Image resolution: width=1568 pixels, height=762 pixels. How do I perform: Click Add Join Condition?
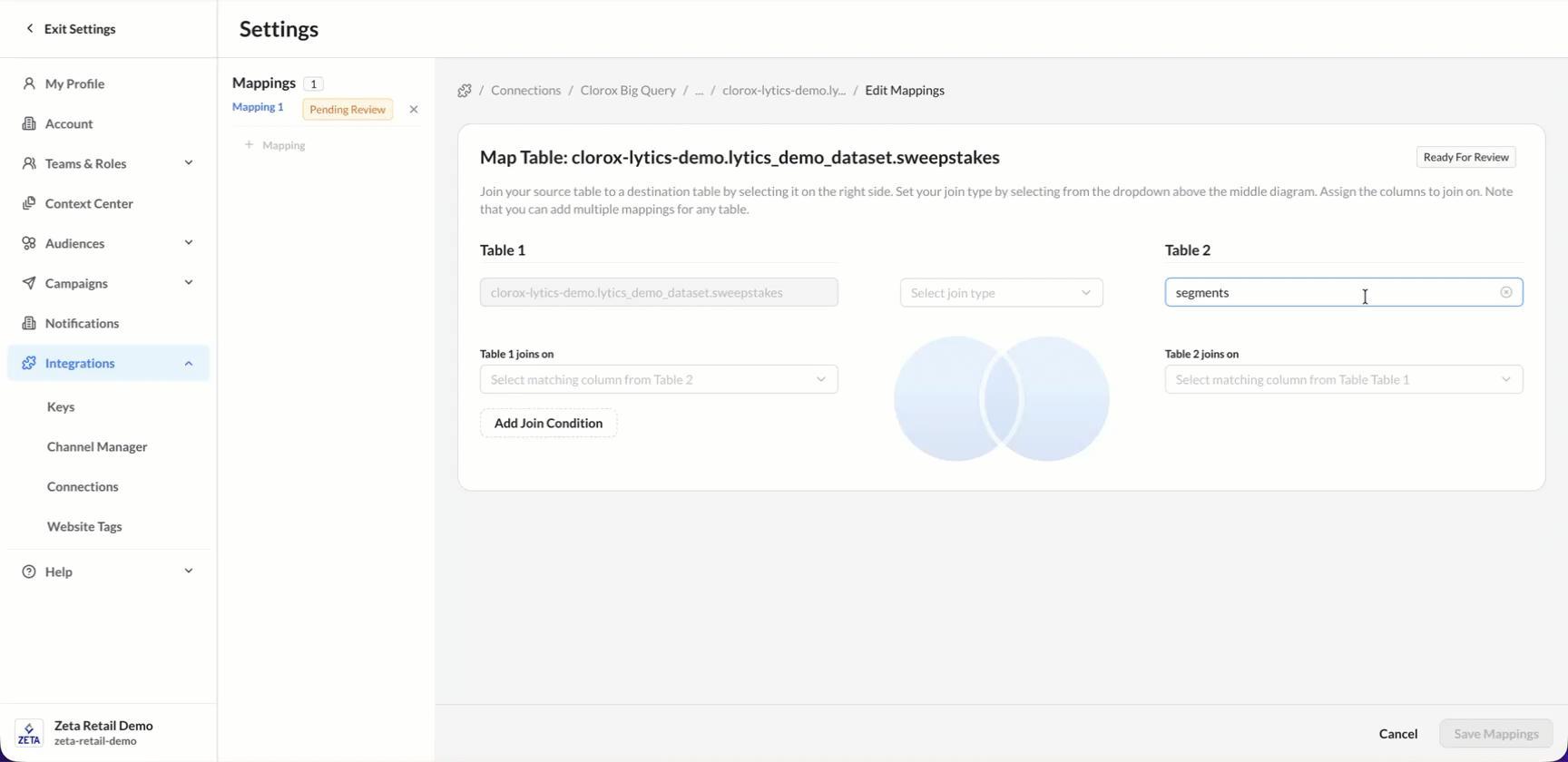tap(548, 423)
